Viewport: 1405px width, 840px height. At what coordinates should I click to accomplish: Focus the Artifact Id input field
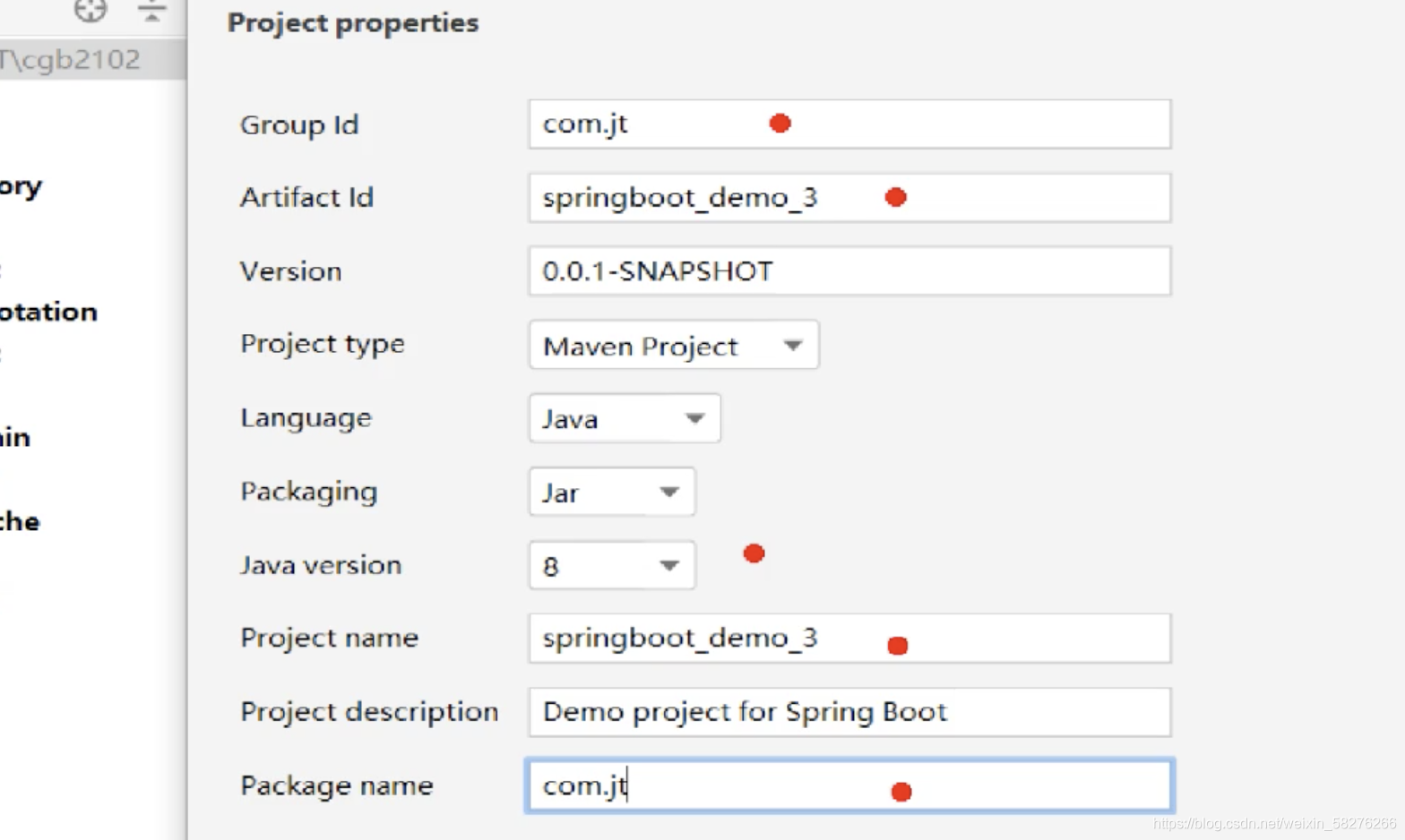click(849, 197)
